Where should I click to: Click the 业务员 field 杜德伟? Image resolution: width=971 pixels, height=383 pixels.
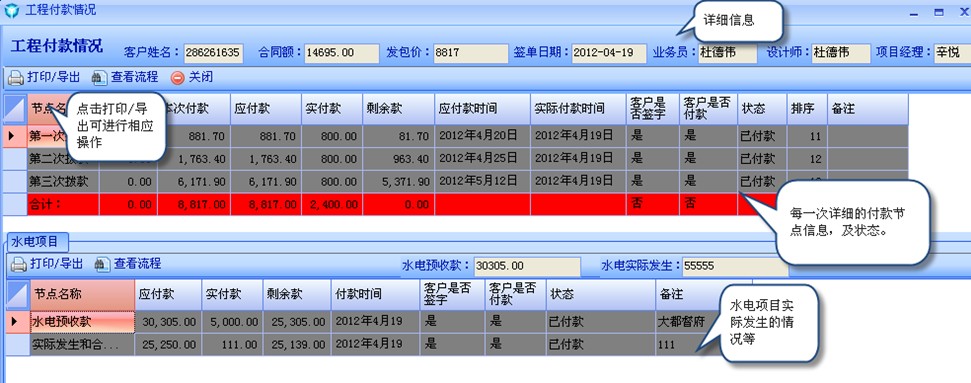tap(728, 53)
